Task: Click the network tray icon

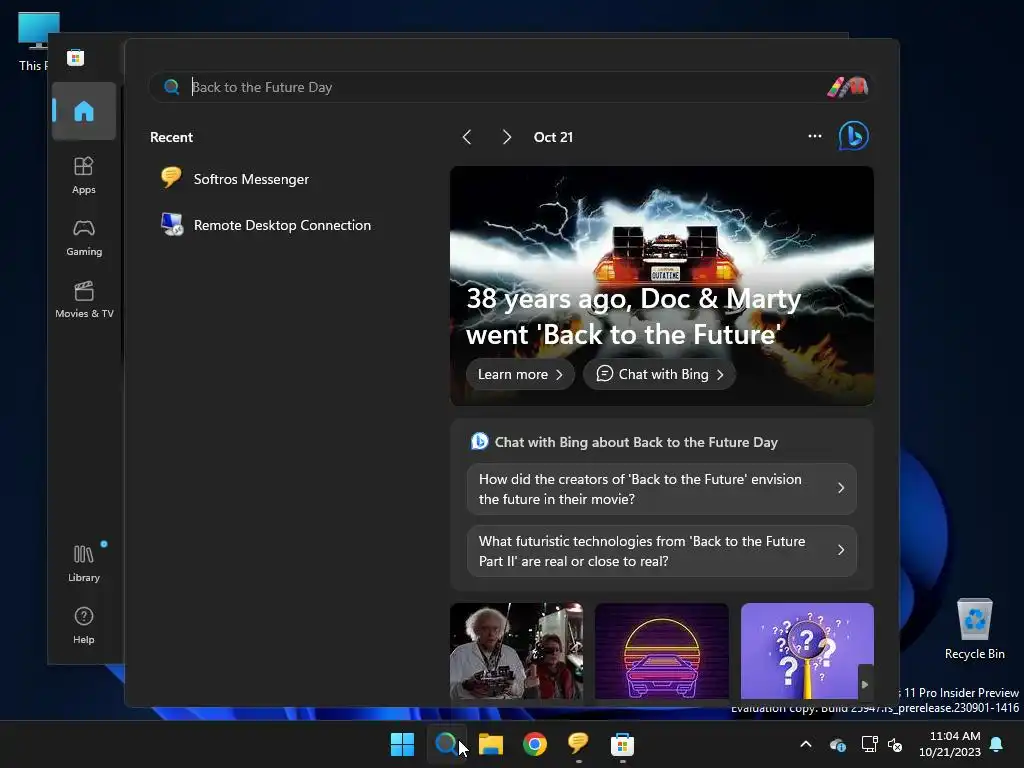Action: tap(869, 744)
